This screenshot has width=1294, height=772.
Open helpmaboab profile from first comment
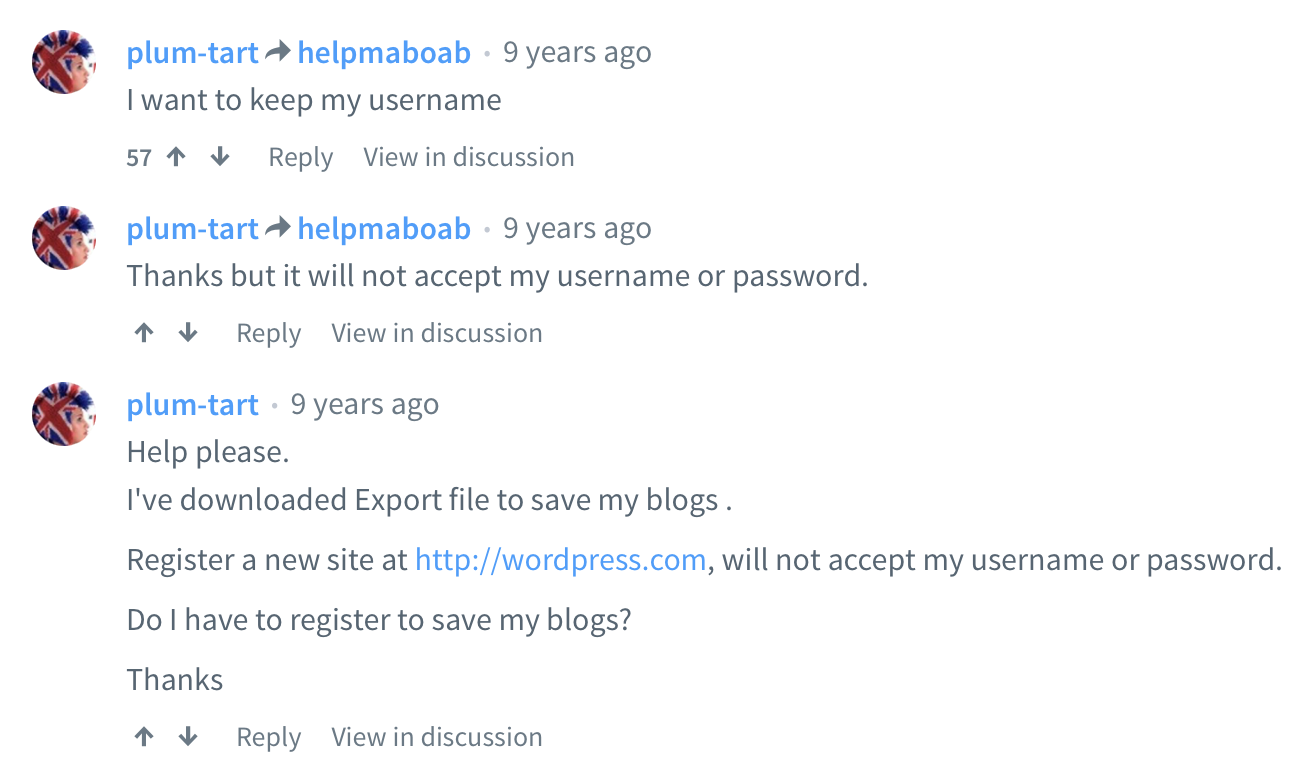(384, 52)
